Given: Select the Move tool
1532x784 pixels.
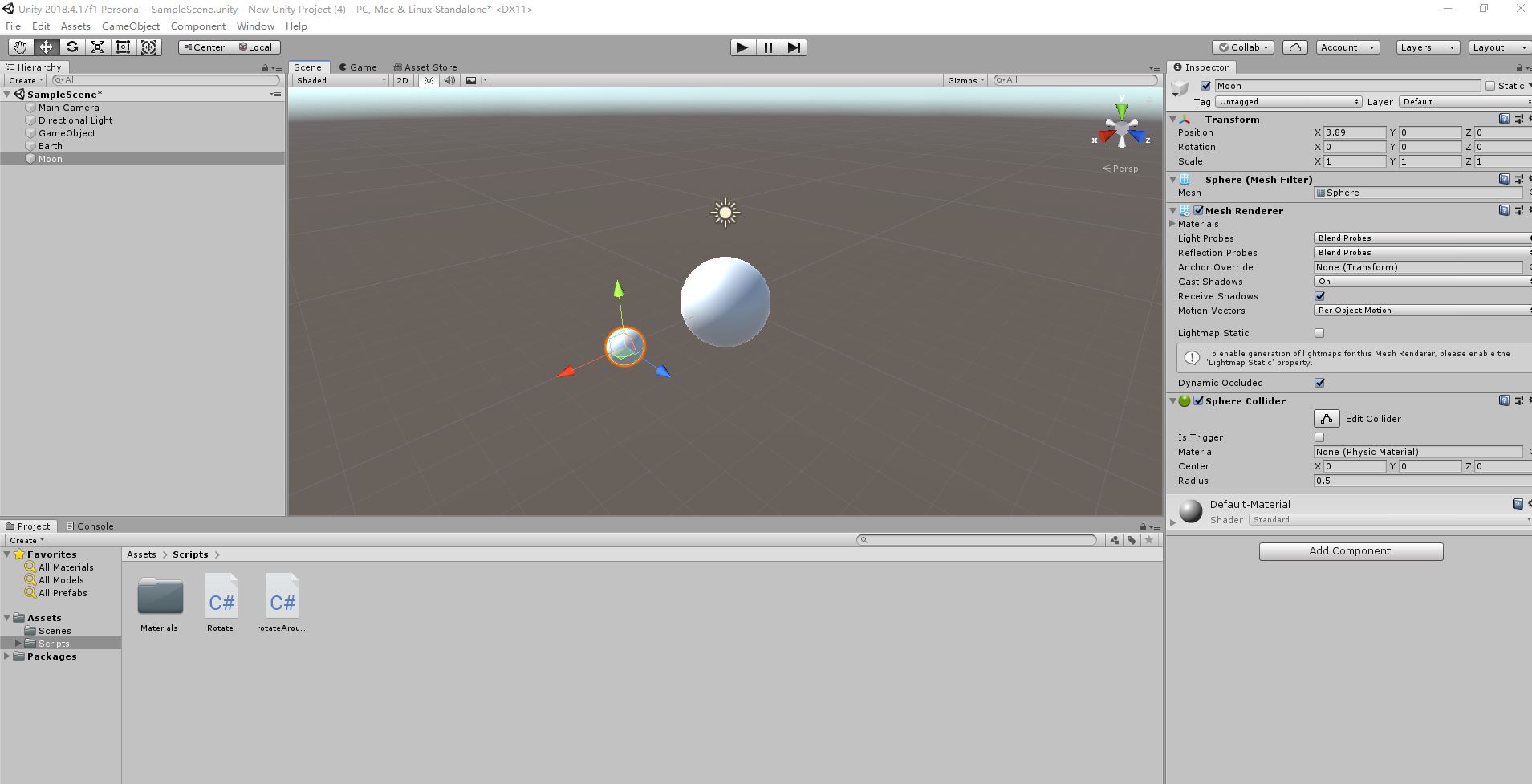Looking at the screenshot, I should point(46,47).
